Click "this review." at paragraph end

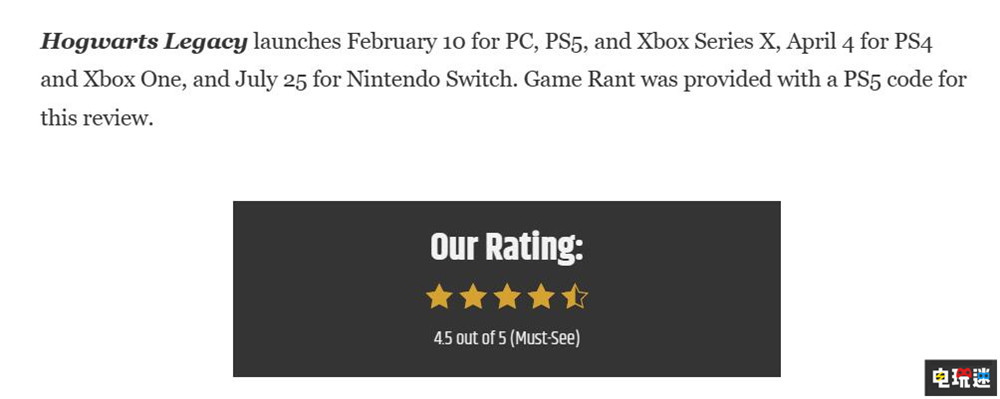click(97, 118)
